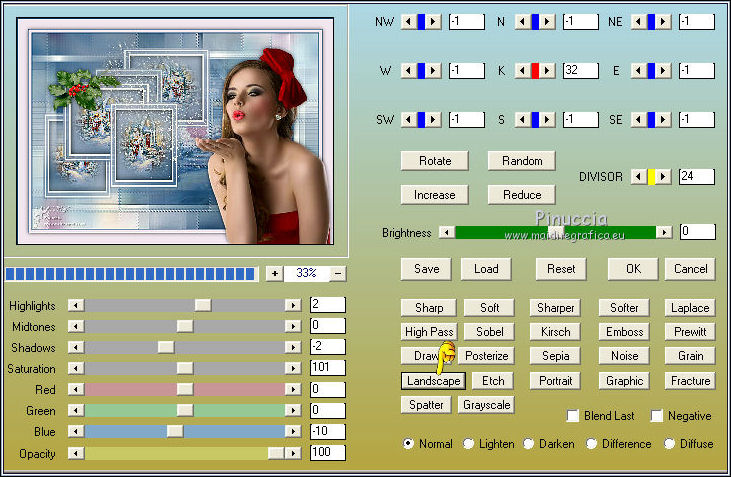The image size is (731, 477).
Task: Click the Brightness left arrow
Action: pyautogui.click(x=447, y=232)
